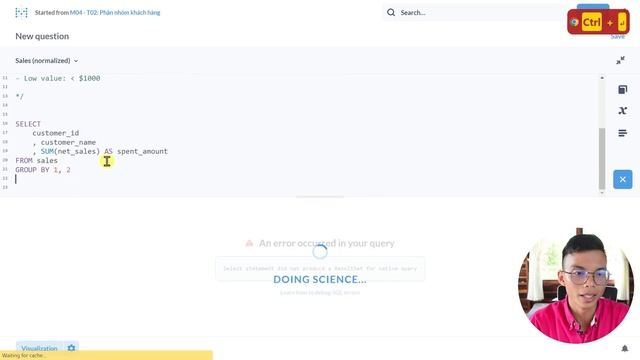Click the 'New question' title
Viewport: 640px width, 360px height.
[42, 36]
